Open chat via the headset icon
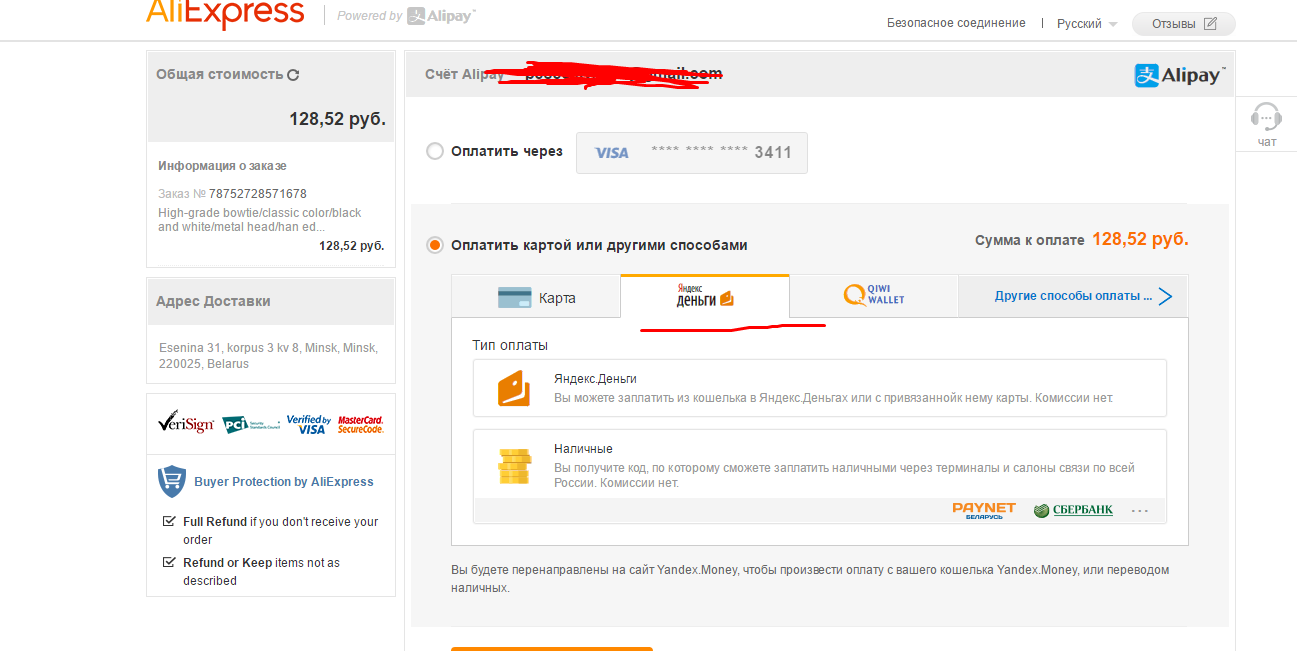Image resolution: width=1297 pixels, height=651 pixels. [1266, 117]
